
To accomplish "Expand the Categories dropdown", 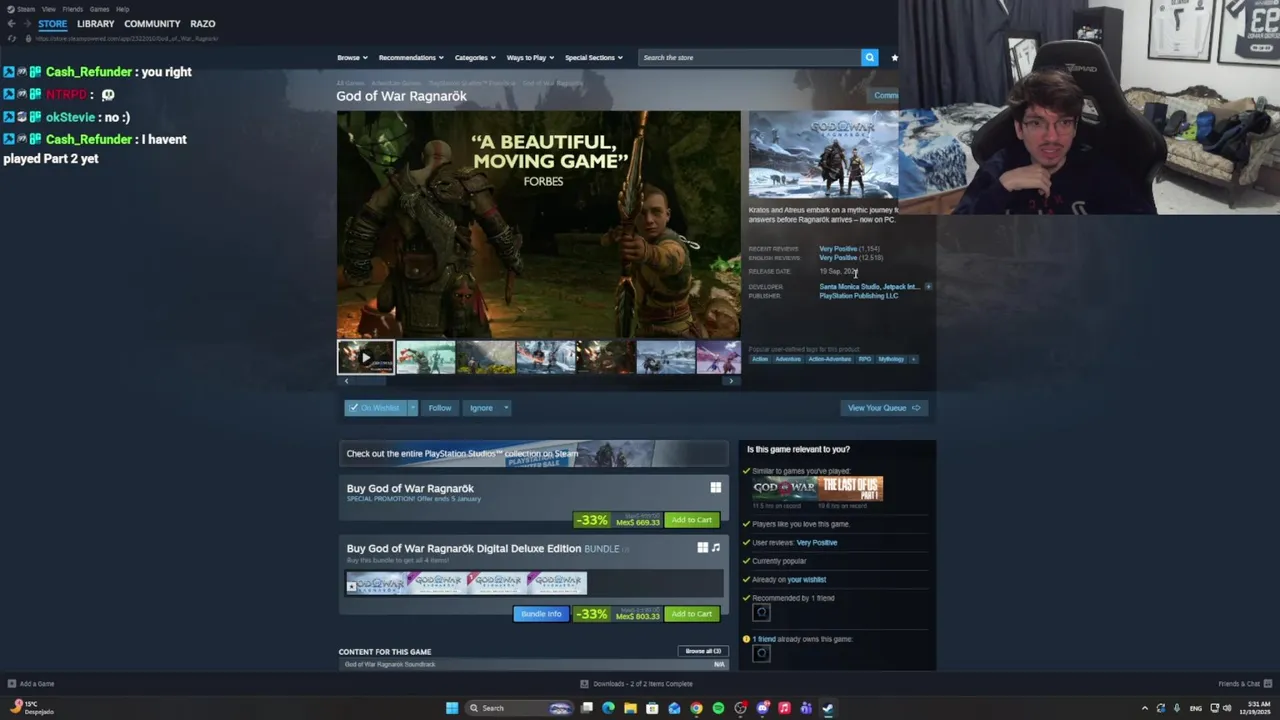I will pos(474,58).
